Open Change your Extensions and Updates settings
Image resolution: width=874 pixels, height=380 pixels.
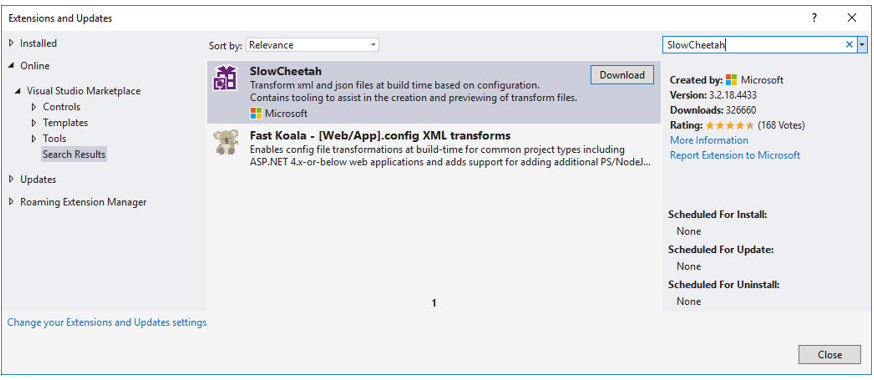pos(107,322)
